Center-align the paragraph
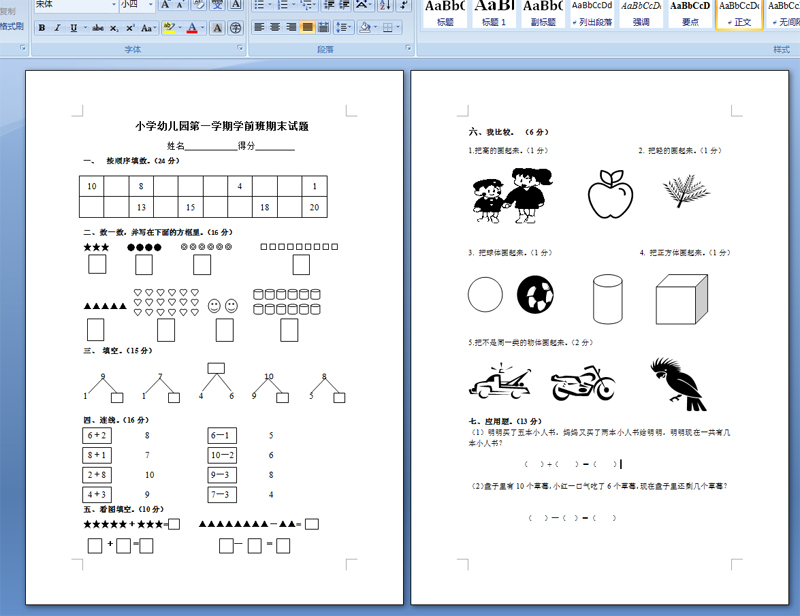The width and height of the screenshot is (800, 616). pos(275,28)
